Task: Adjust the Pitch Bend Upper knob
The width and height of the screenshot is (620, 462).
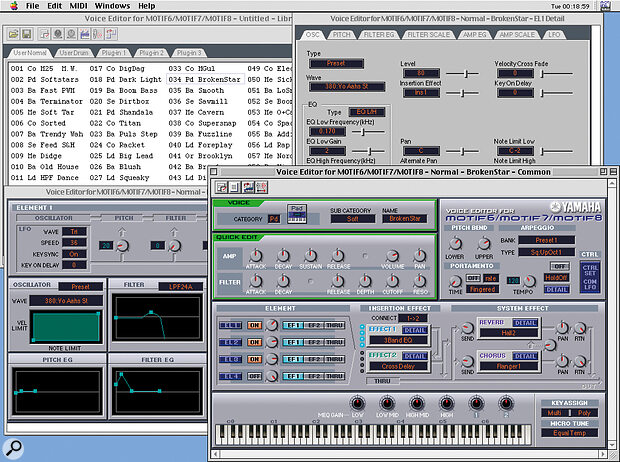Action: (484, 244)
